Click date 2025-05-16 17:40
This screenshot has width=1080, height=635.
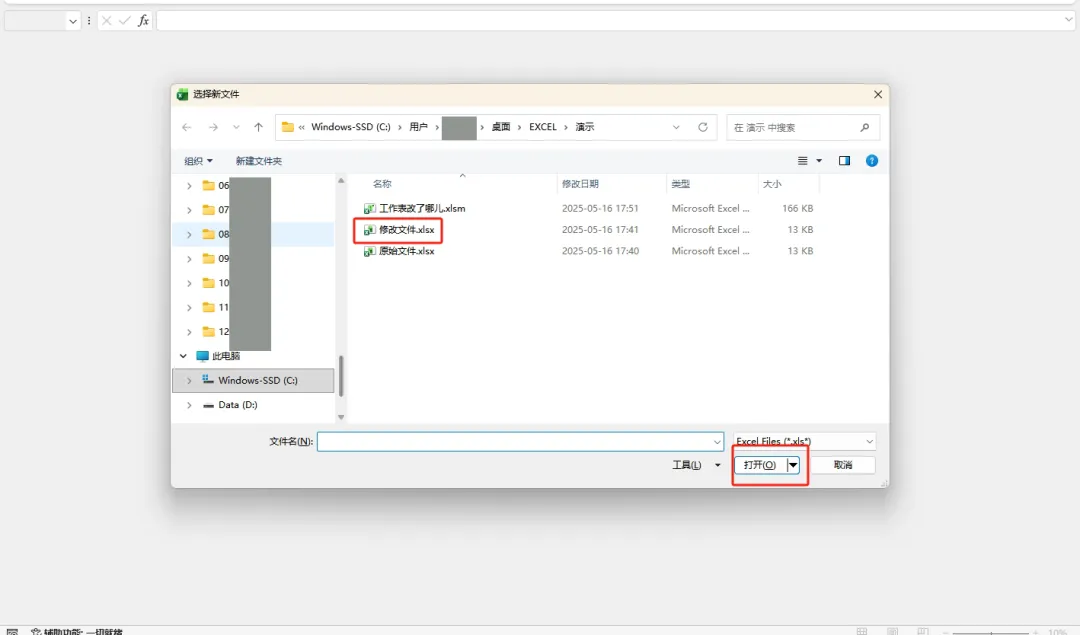tap(600, 251)
